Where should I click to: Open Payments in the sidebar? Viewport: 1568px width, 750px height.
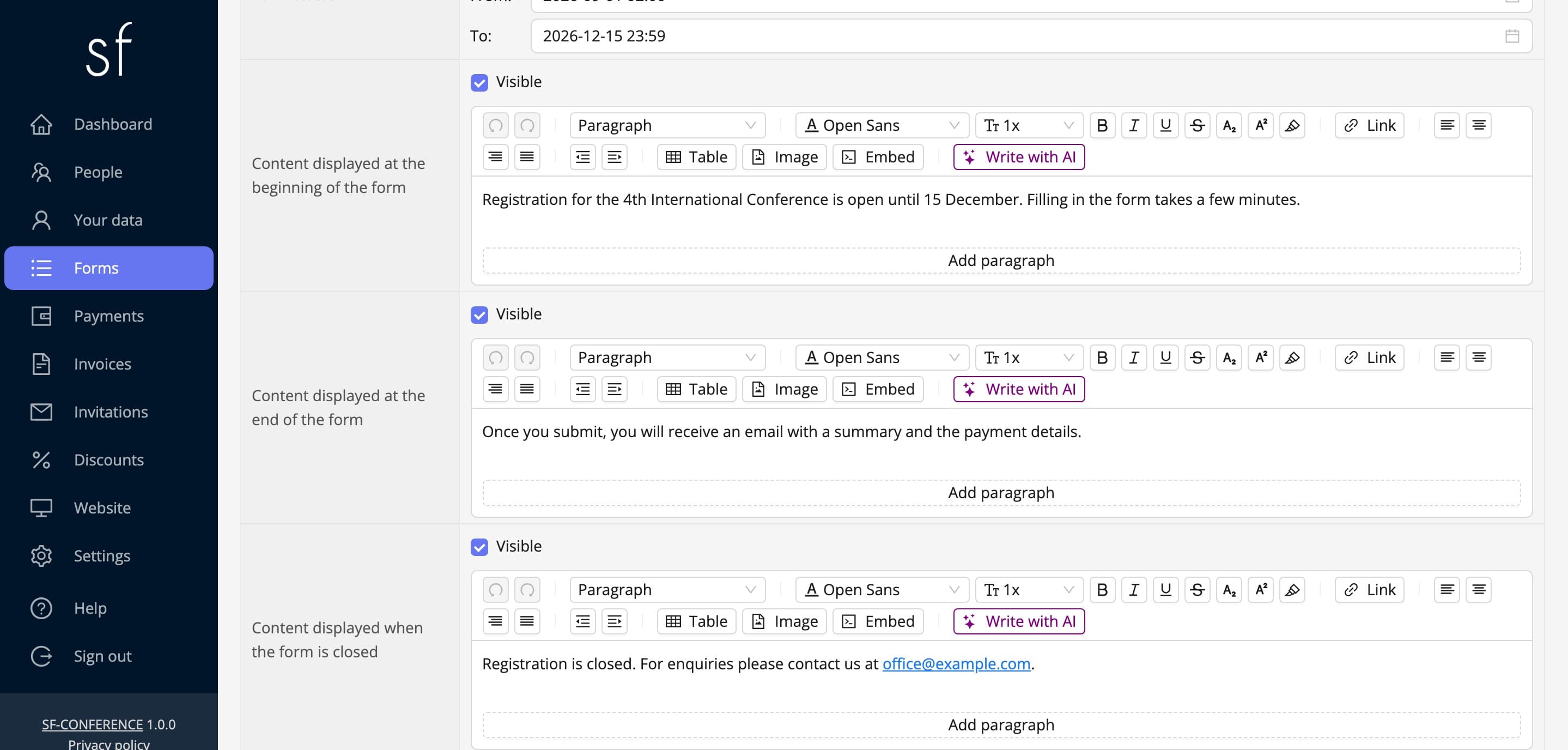click(x=109, y=316)
